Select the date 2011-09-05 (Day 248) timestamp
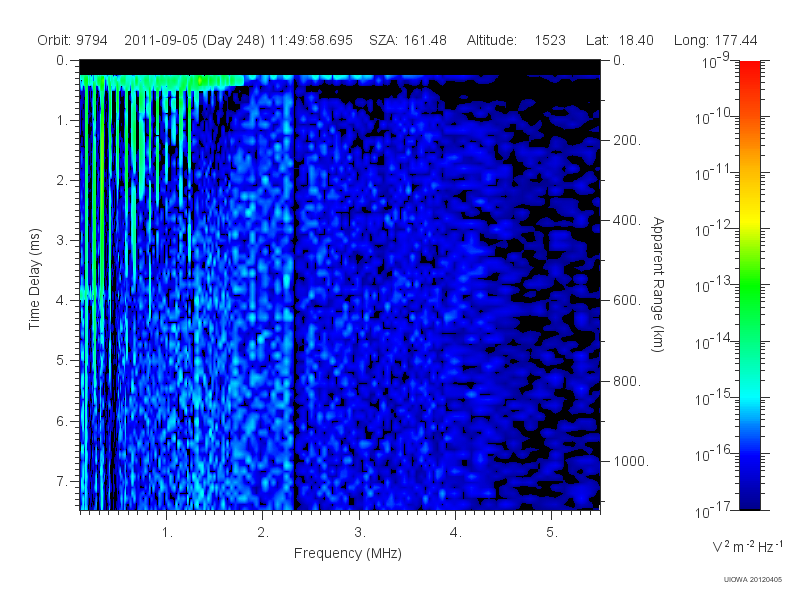The width and height of the screenshot is (800, 600). [238, 40]
